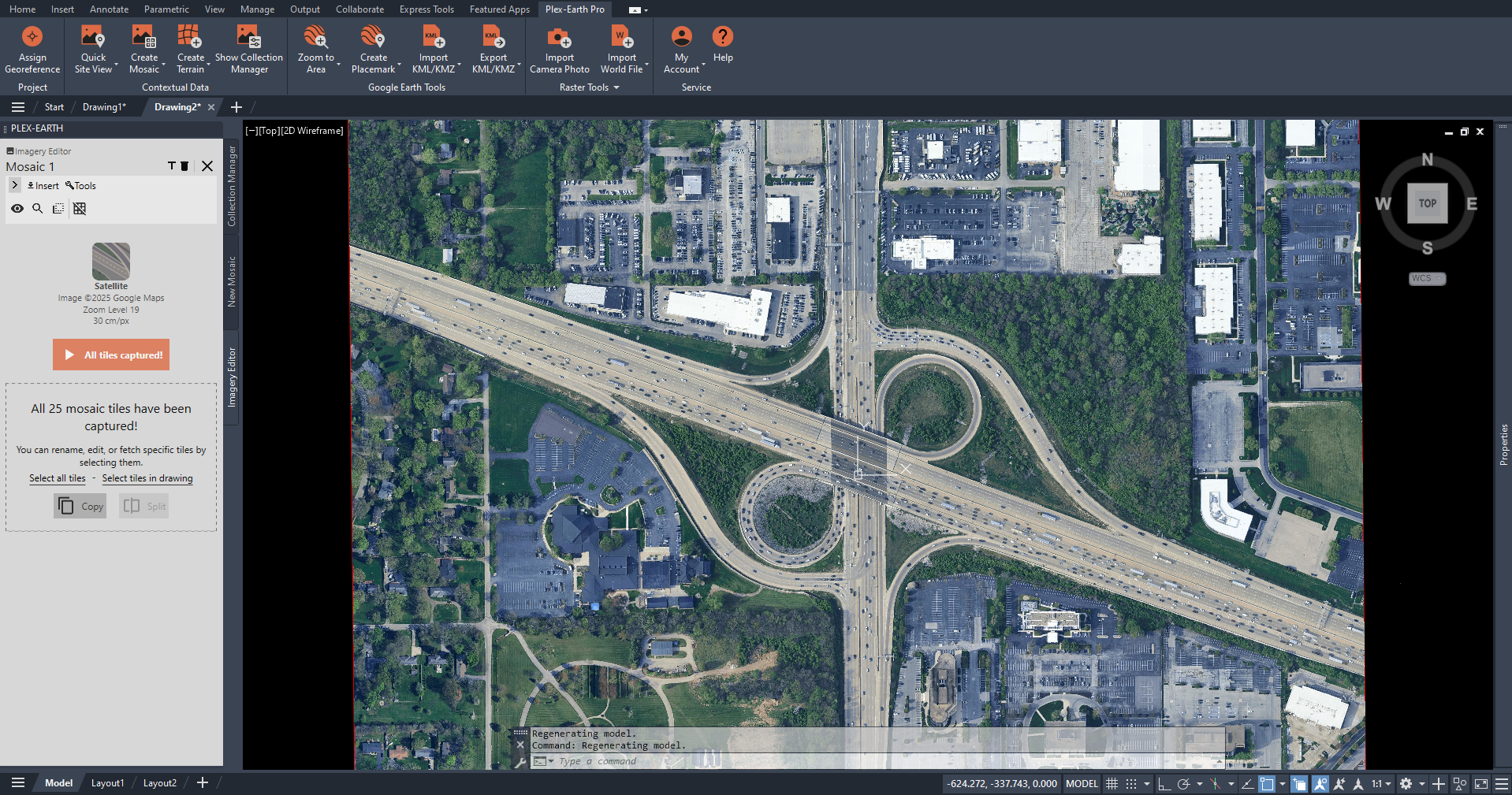Toggle selection cycling
Image resolution: width=1512 pixels, height=795 pixels.
[1299, 784]
